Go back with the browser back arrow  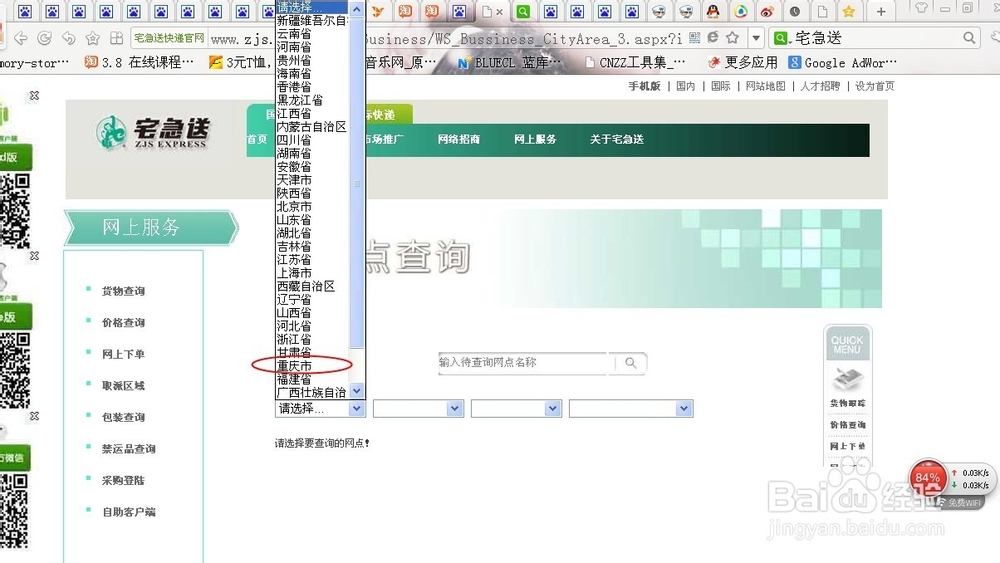(x=20, y=38)
